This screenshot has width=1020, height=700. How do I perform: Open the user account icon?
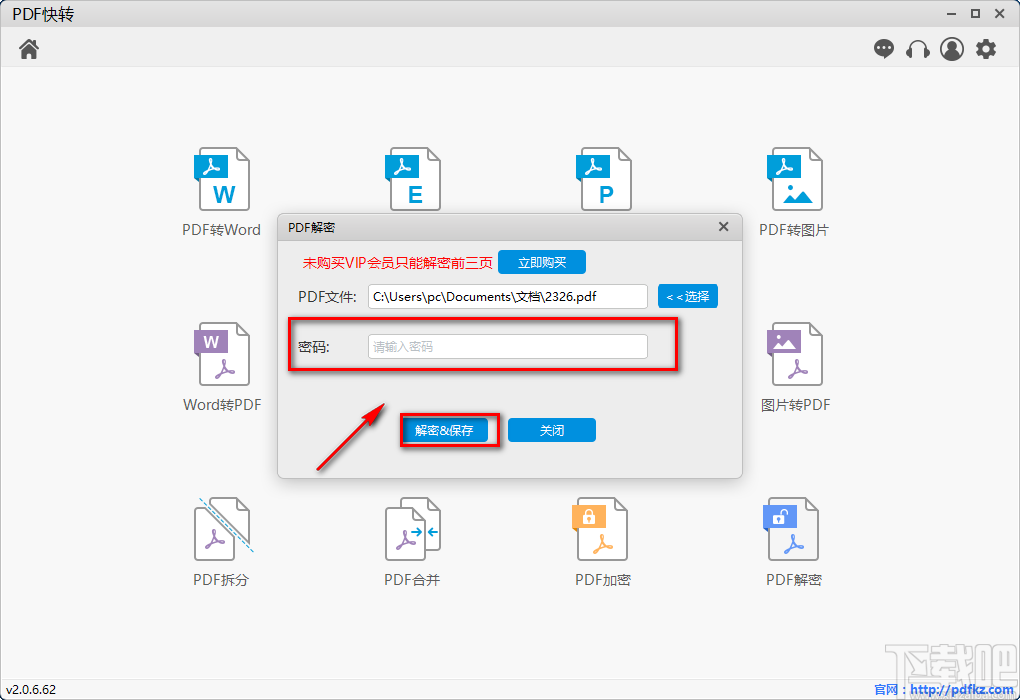pyautogui.click(x=951, y=48)
